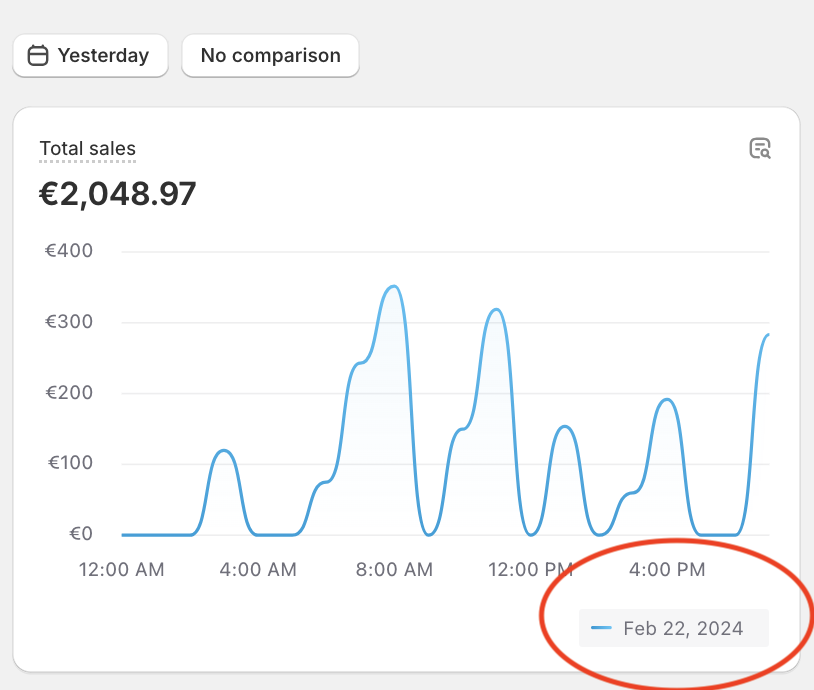Click the Total sales heading
The width and height of the screenshot is (814, 690).
tap(88, 148)
